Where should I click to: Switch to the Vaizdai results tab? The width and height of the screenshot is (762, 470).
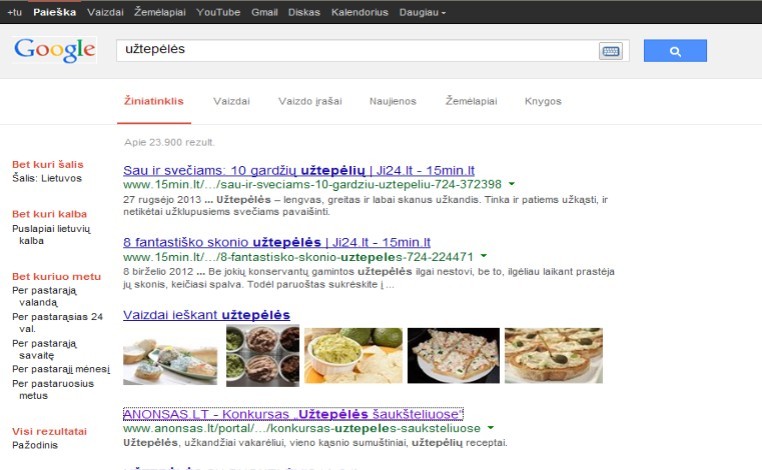pyautogui.click(x=231, y=101)
